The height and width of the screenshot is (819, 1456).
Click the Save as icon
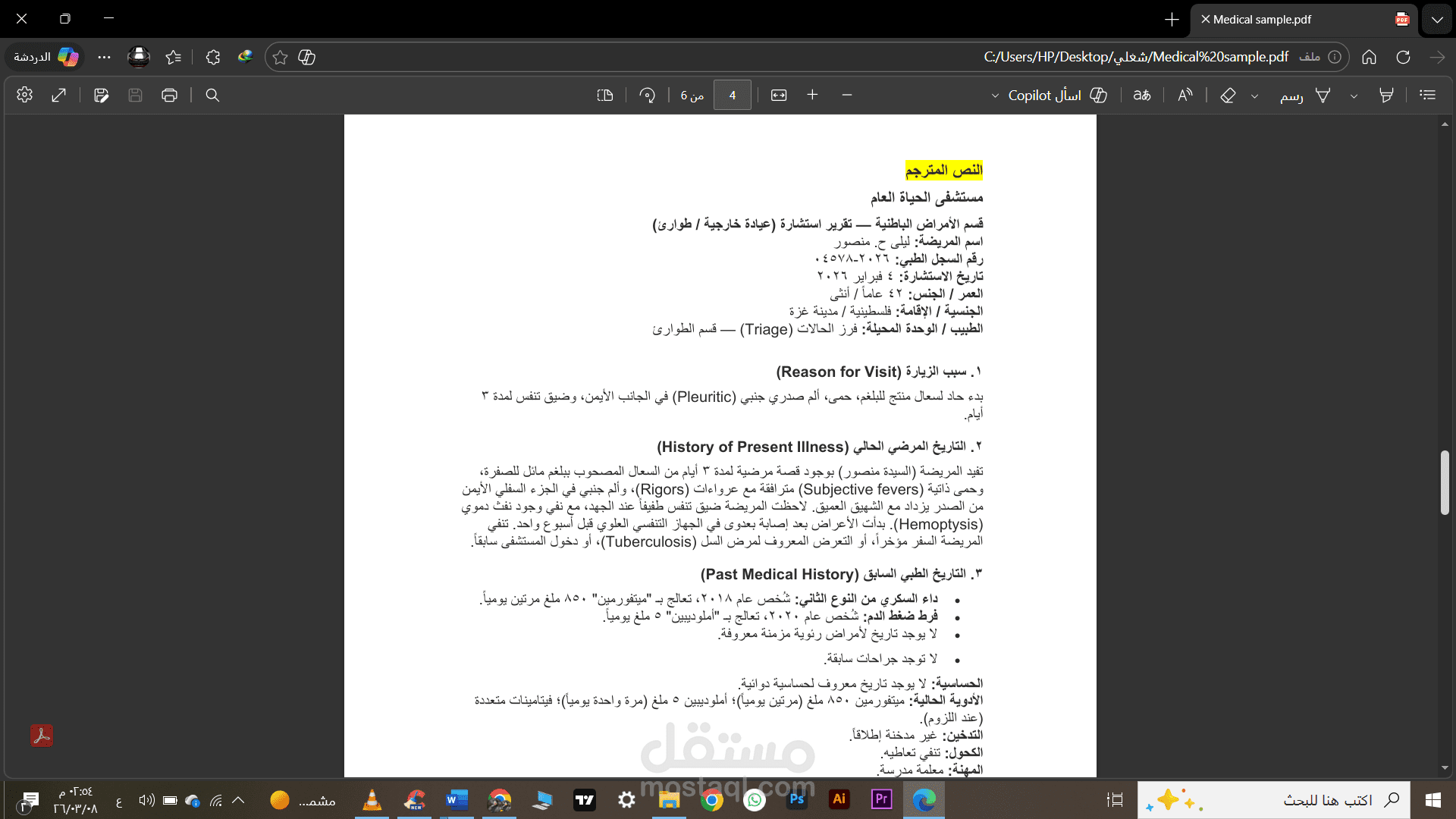[x=101, y=95]
